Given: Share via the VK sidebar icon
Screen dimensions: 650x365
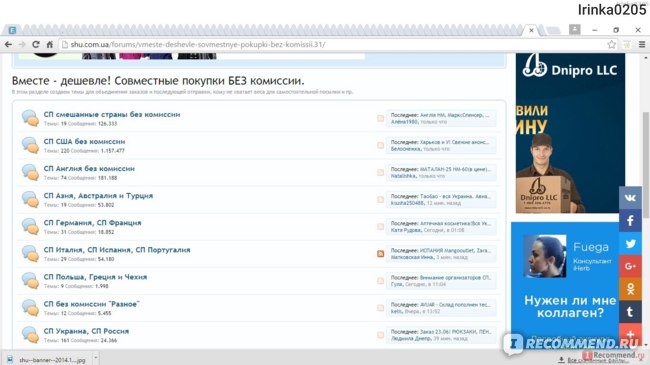Looking at the screenshot, I should point(631,197).
